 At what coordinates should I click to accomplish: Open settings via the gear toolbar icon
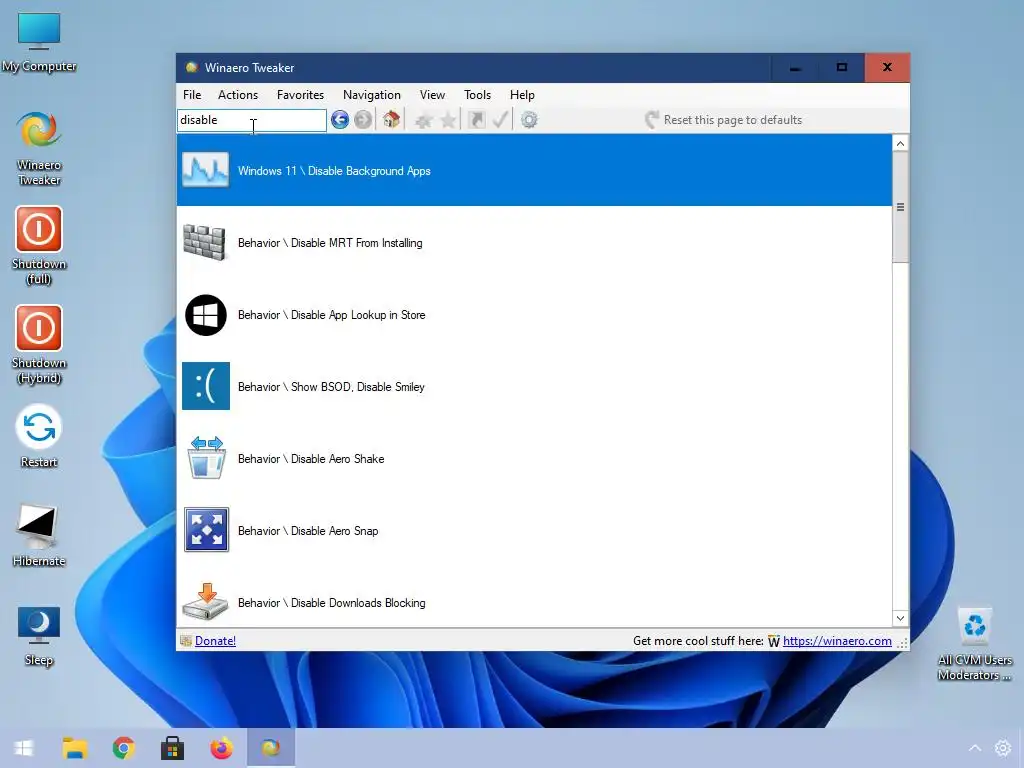[x=529, y=120]
